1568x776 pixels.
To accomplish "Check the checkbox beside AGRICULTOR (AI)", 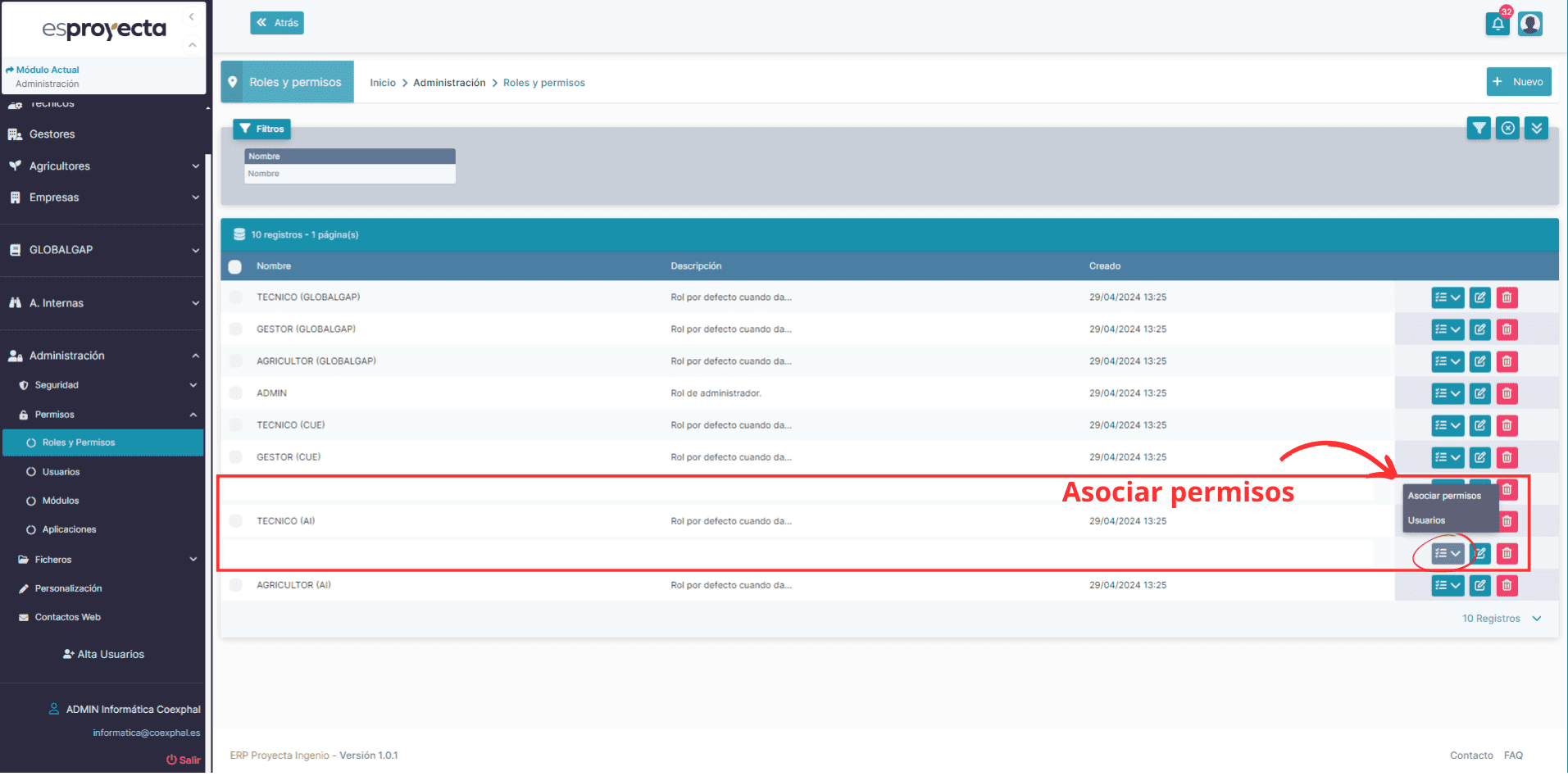I will coord(235,585).
